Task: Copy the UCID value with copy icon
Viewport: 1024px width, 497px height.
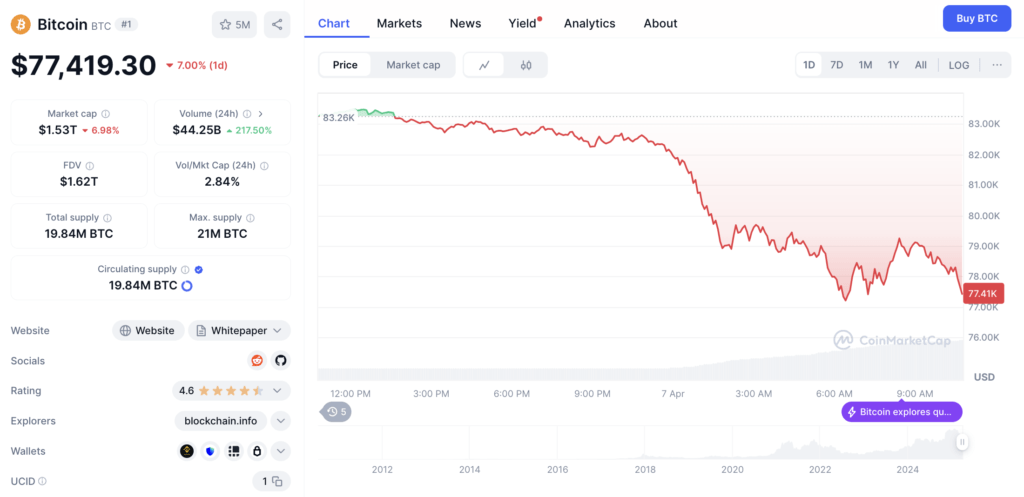Action: tap(277, 481)
